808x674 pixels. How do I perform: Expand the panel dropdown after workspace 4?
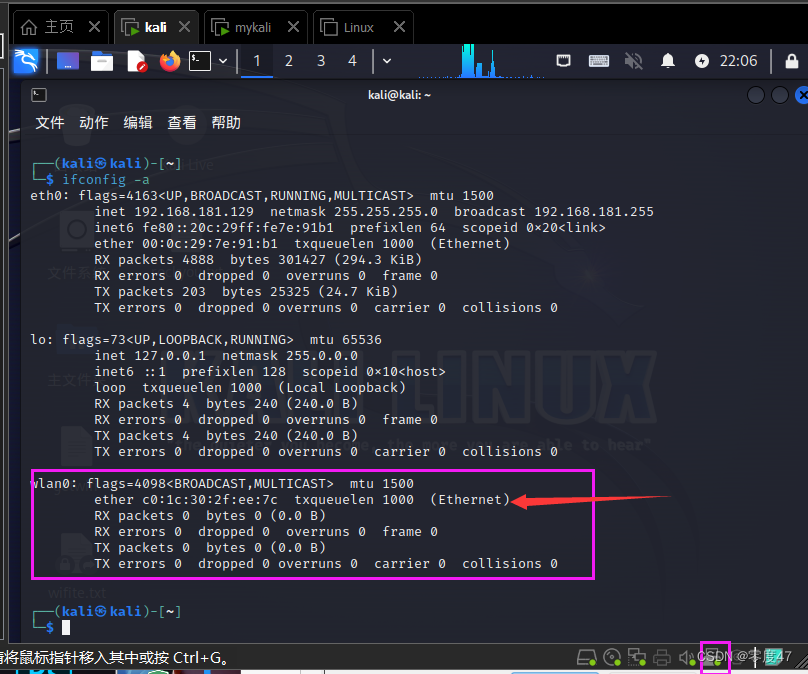tap(387, 61)
